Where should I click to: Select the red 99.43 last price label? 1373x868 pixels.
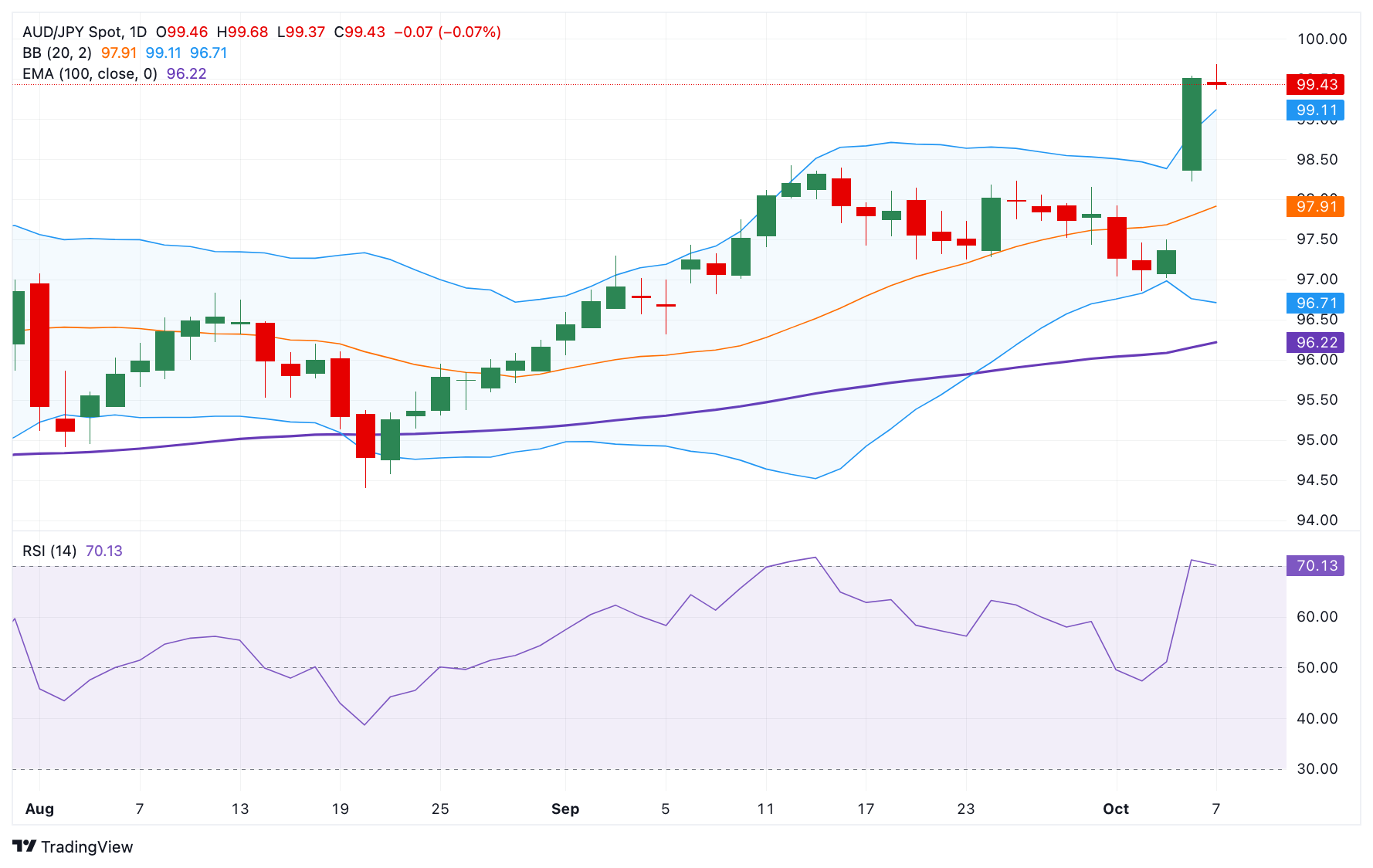pyautogui.click(x=1315, y=85)
